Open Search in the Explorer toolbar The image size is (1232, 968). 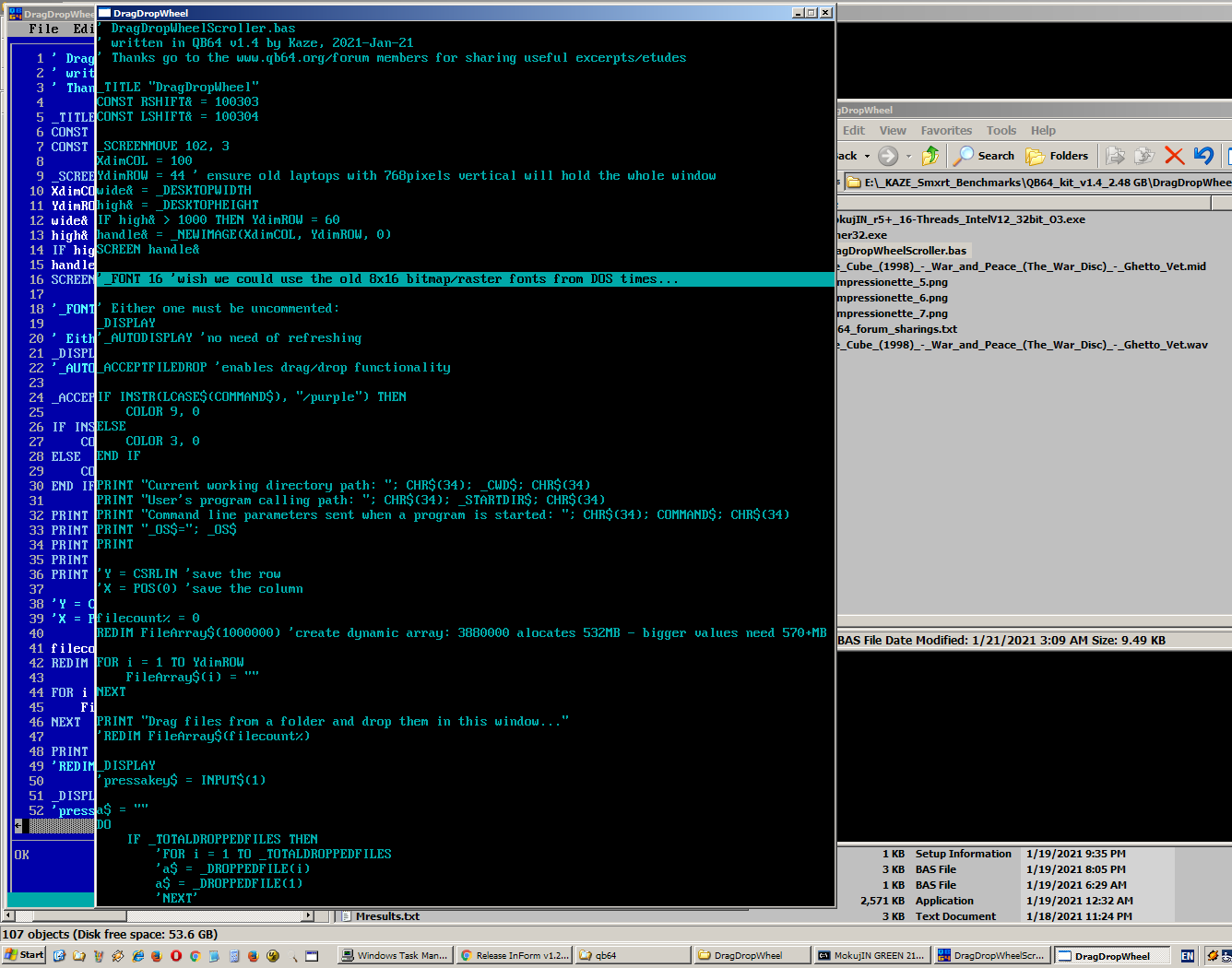tap(984, 156)
